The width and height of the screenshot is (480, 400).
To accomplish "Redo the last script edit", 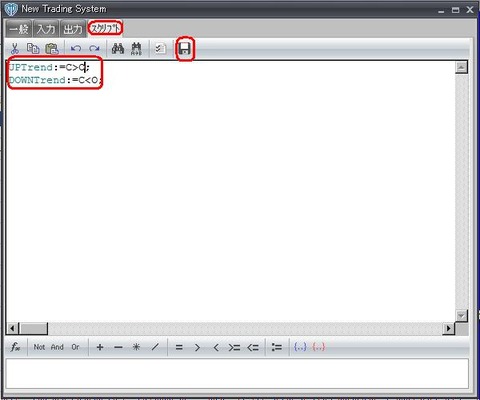I will tap(94, 49).
